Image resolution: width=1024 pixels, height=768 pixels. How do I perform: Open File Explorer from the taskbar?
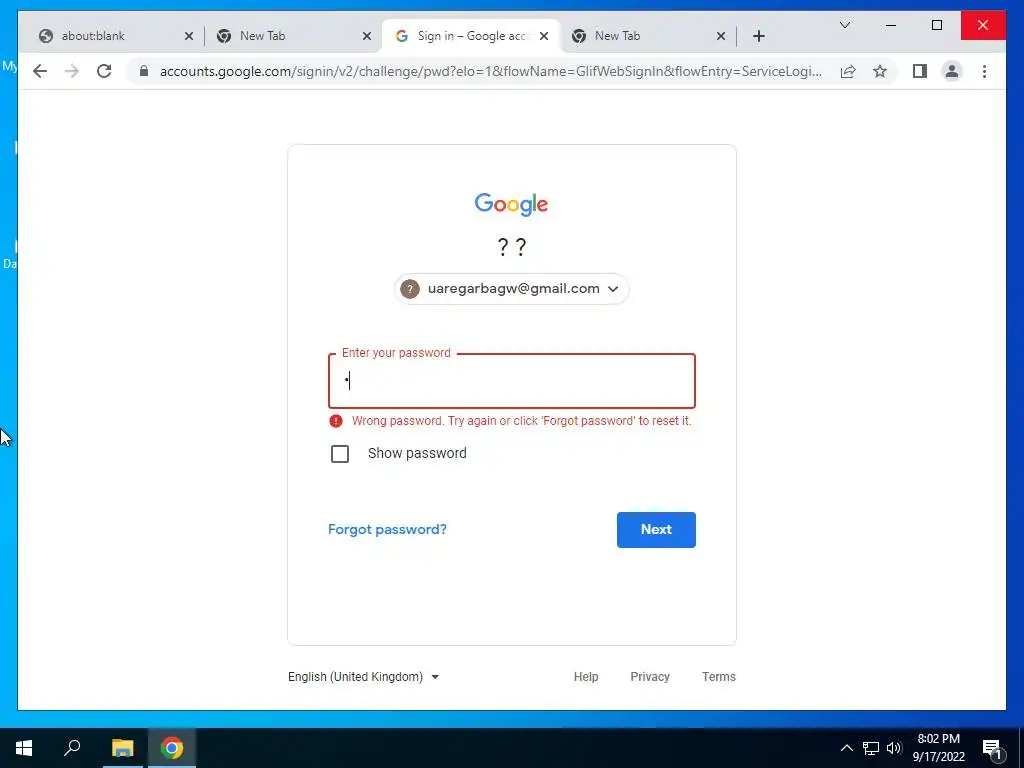122,748
